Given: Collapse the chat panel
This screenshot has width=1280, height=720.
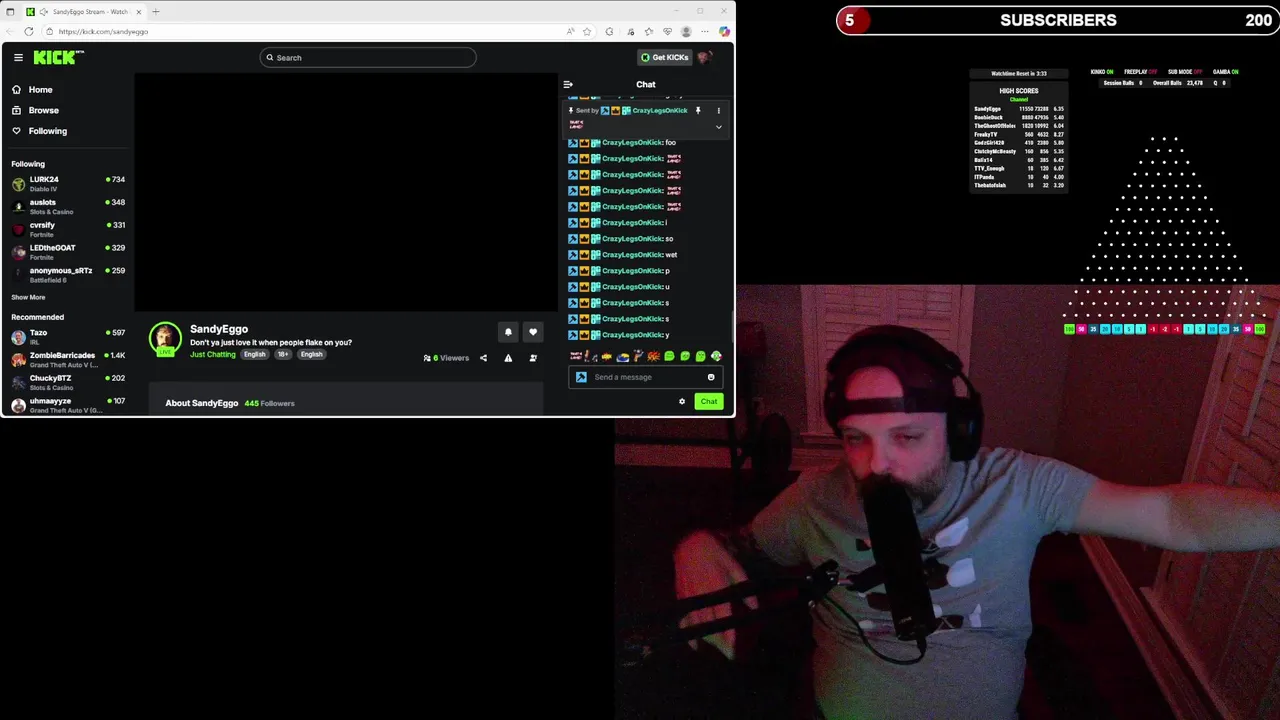Looking at the screenshot, I should (x=568, y=85).
